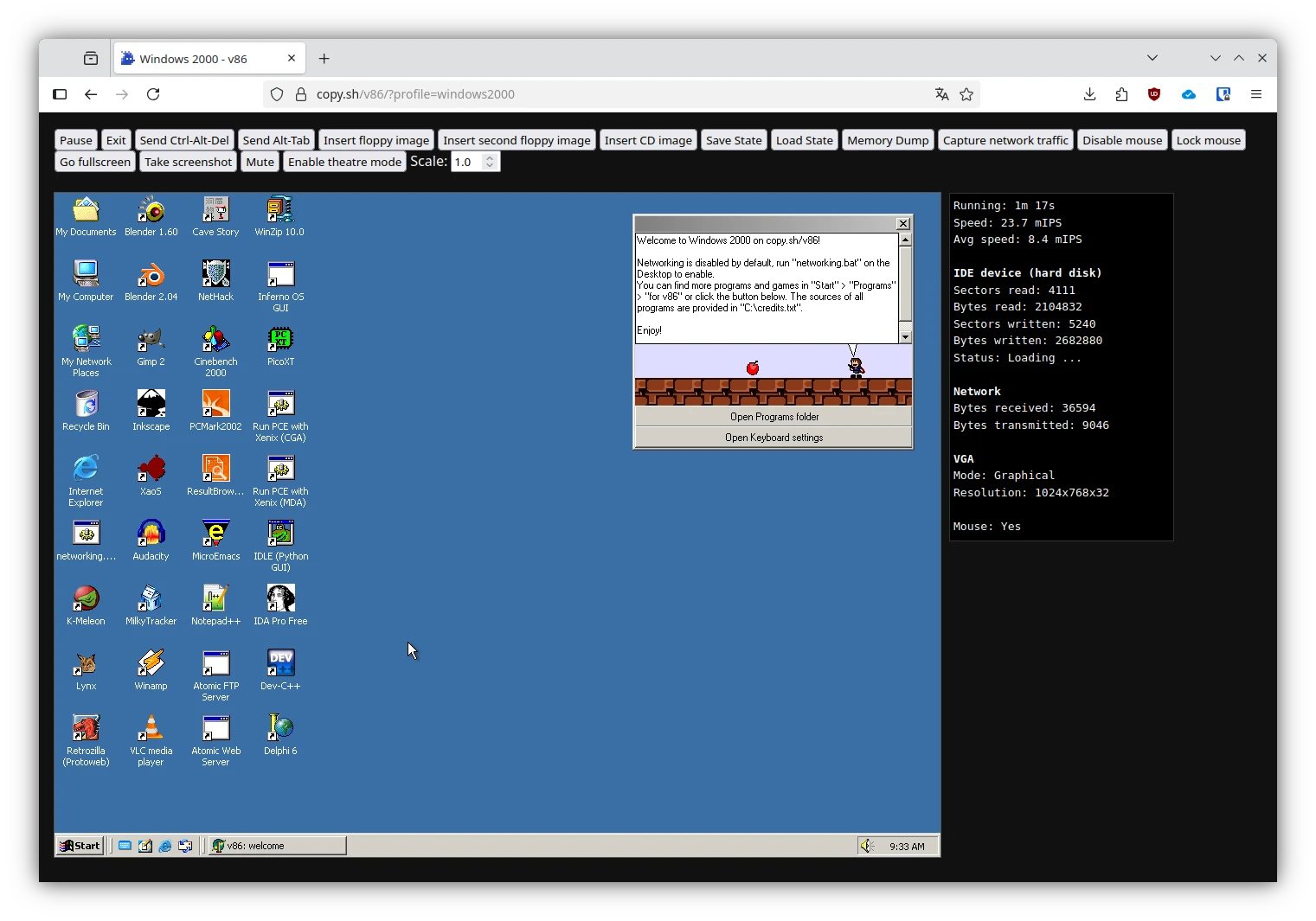This screenshot has width=1316, height=921.
Task: Click the Inkscape desktop shortcut
Action: pyautogui.click(x=151, y=405)
